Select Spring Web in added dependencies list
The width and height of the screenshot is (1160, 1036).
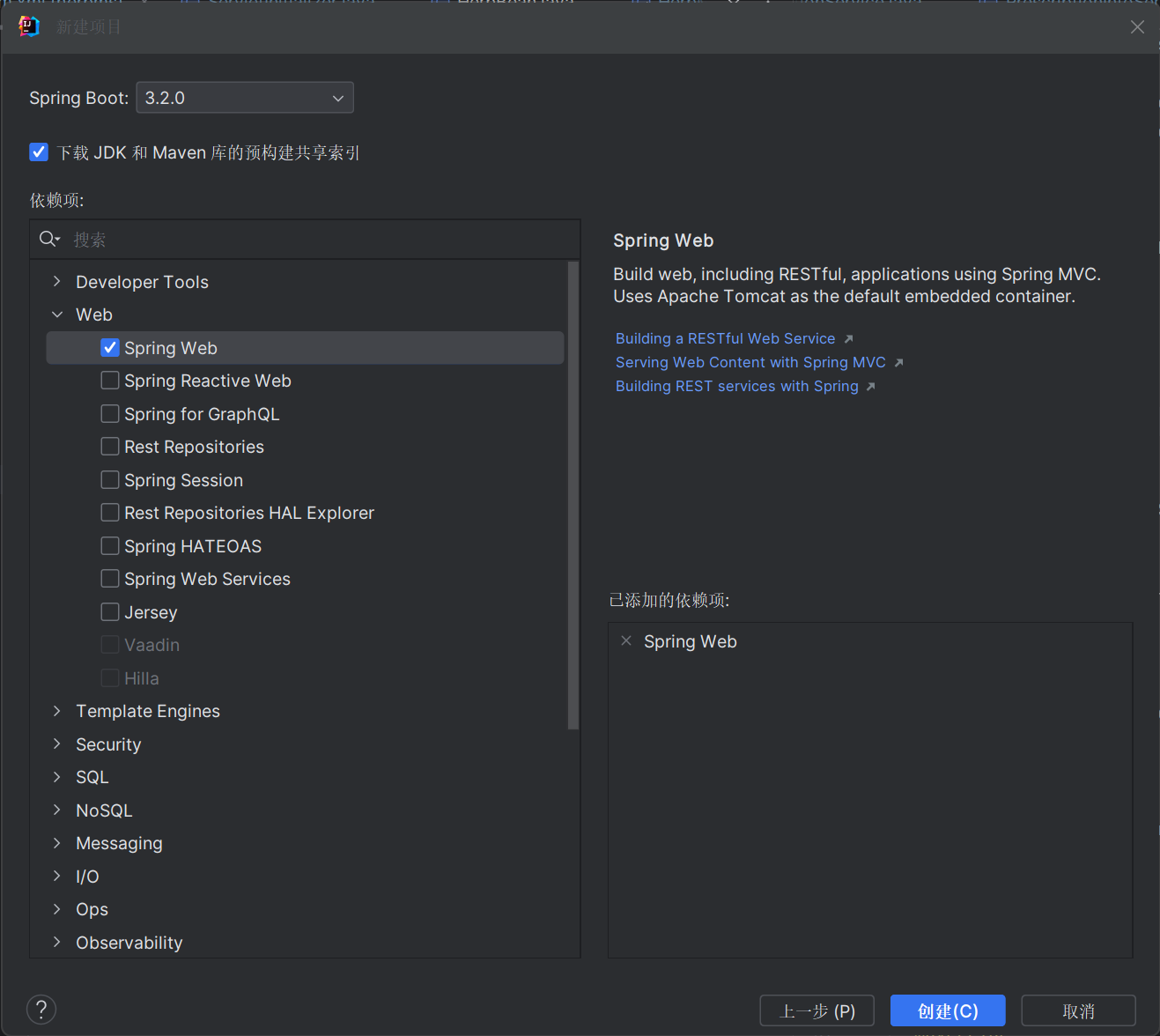[691, 641]
